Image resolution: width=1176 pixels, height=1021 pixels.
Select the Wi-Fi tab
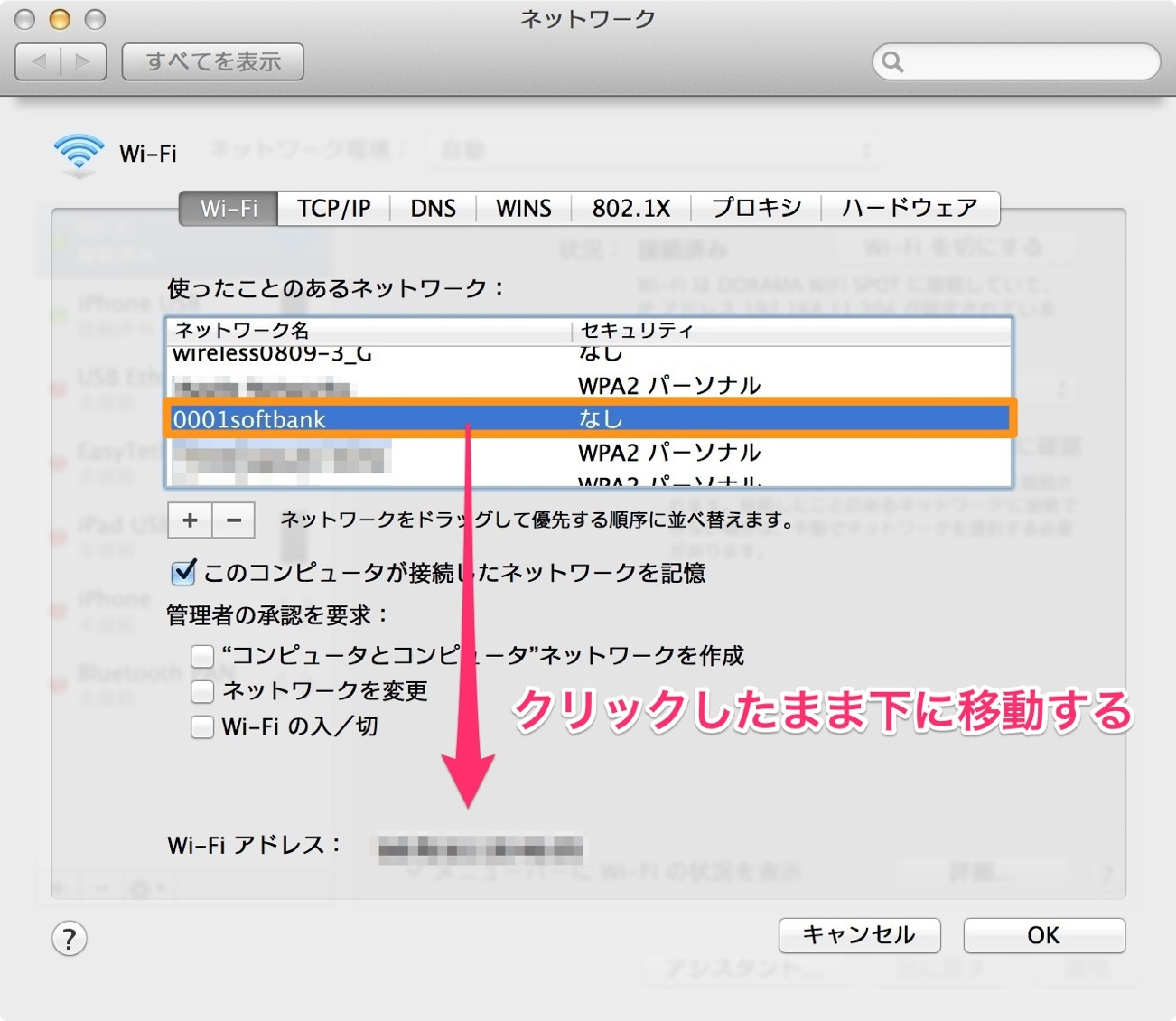click(x=229, y=208)
